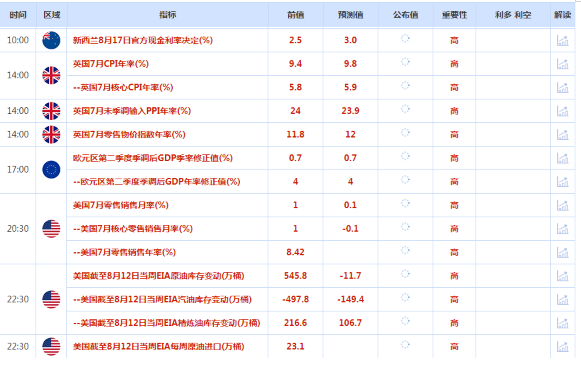Click previous value 8.42

coord(295,252)
